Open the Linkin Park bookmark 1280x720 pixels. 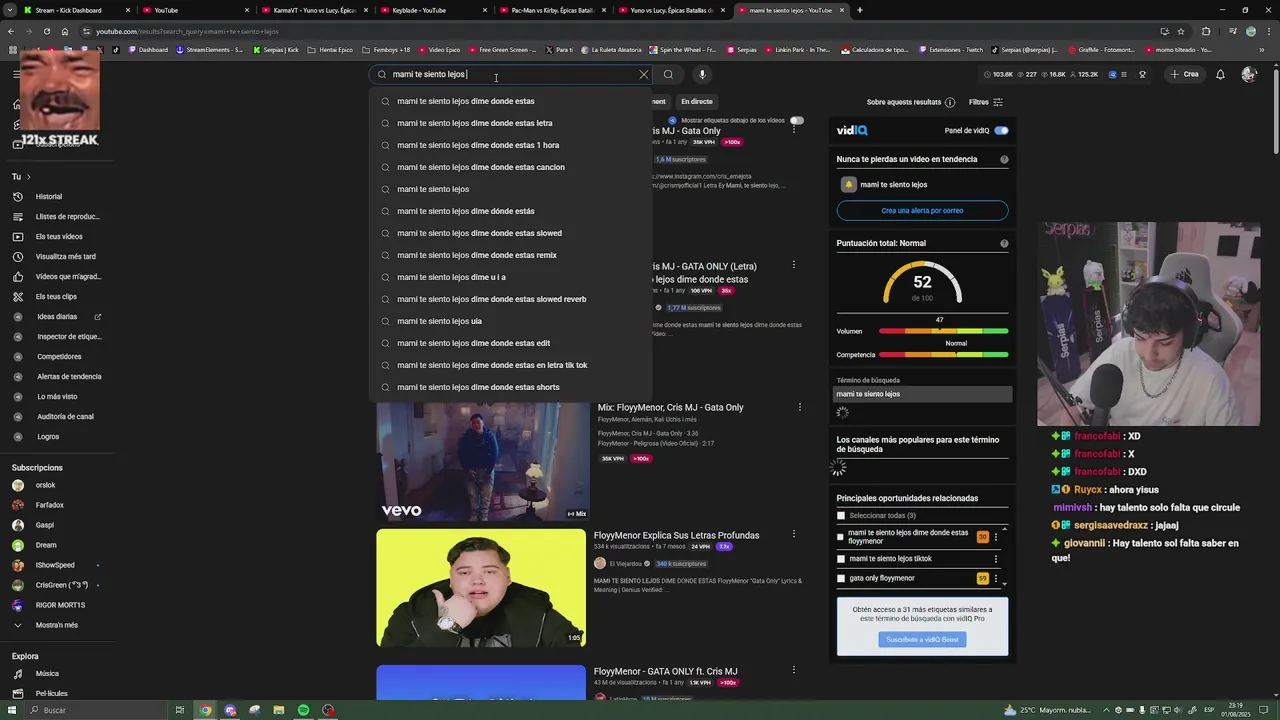(x=798, y=49)
